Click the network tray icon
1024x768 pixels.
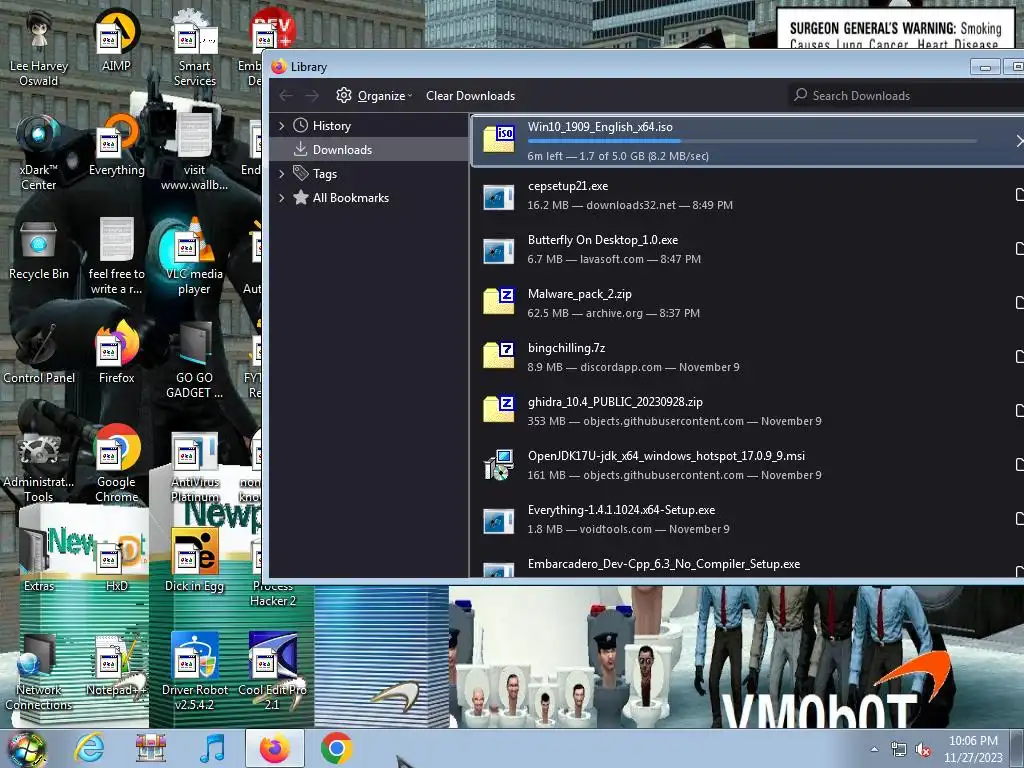pyautogui.click(x=899, y=750)
